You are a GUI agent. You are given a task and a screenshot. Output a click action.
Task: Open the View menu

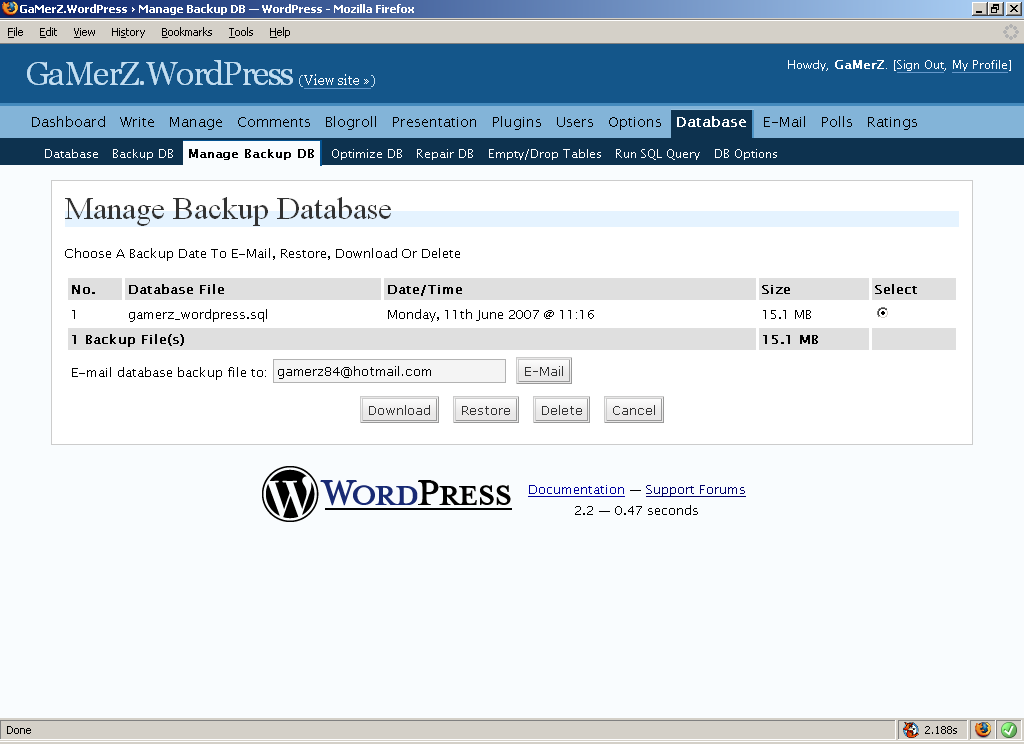84,32
